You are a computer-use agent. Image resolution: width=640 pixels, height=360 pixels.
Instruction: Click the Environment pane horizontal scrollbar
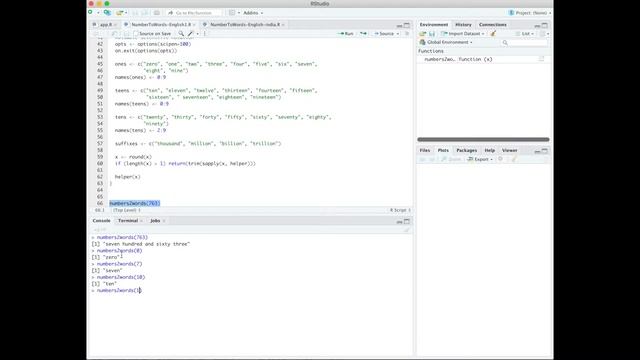pyautogui.click(x=483, y=140)
